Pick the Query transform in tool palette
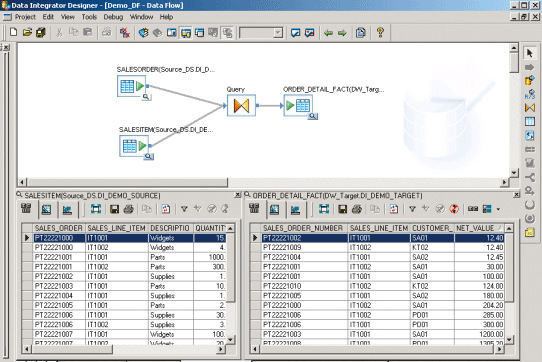The image size is (542, 362). 530,108
